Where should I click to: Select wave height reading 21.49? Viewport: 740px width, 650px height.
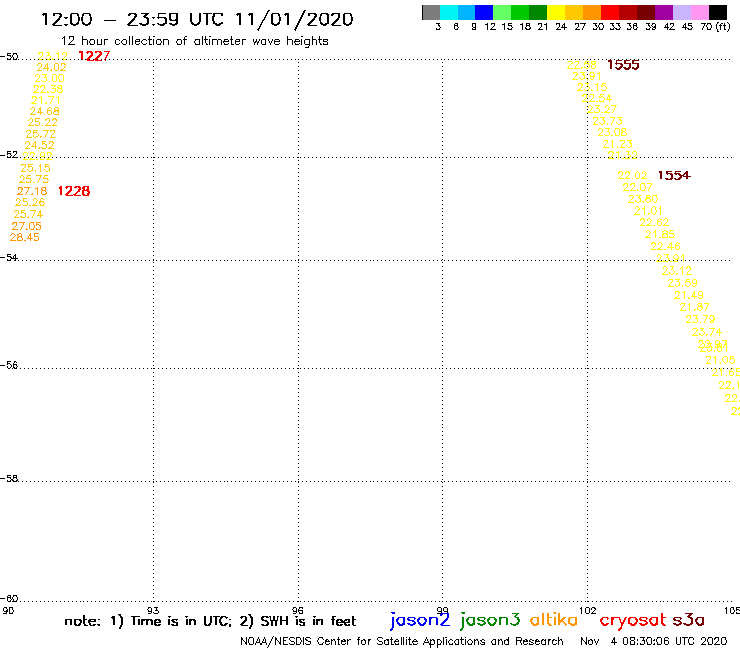689,295
